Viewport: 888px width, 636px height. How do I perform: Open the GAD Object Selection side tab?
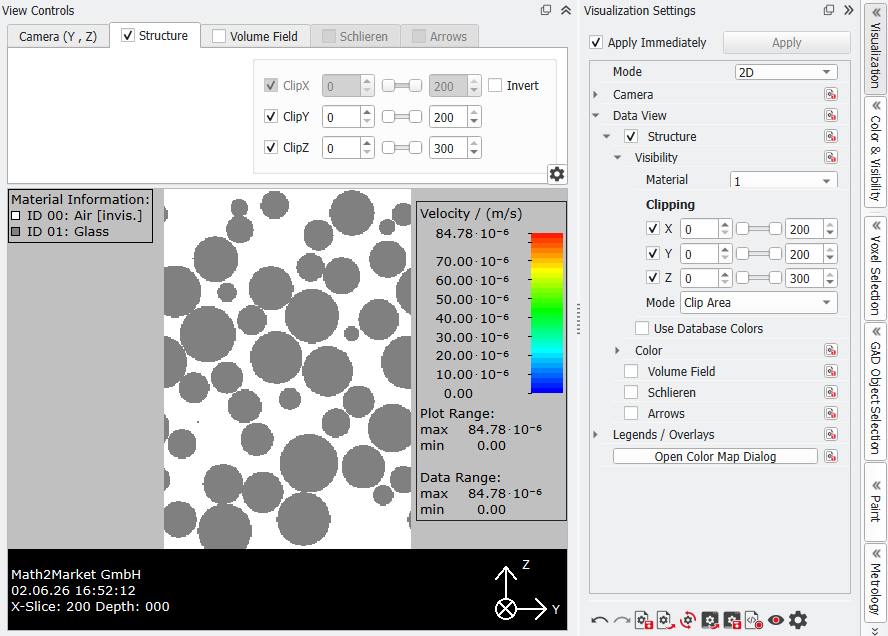[875, 390]
